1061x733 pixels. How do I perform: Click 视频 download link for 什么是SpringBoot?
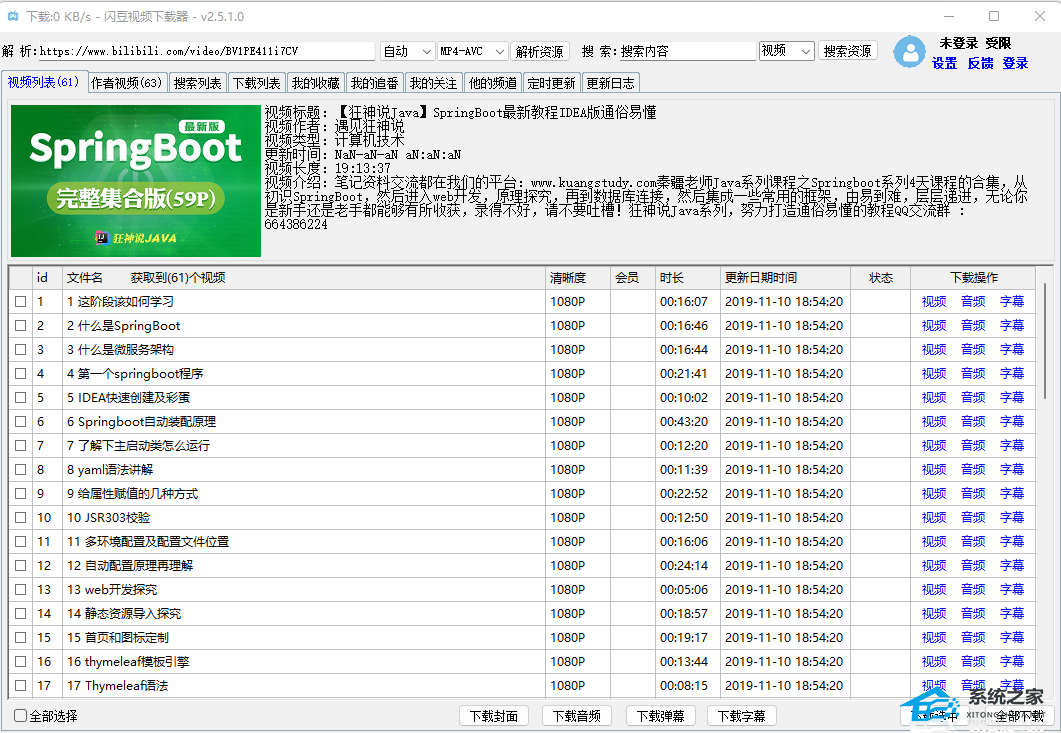(933, 325)
